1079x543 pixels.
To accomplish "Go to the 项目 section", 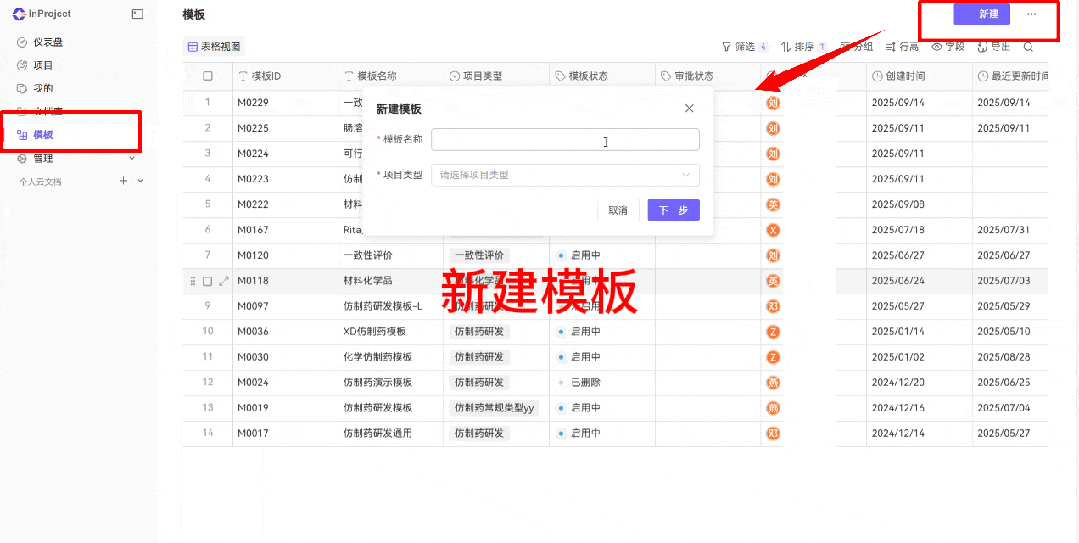I will (35, 65).
